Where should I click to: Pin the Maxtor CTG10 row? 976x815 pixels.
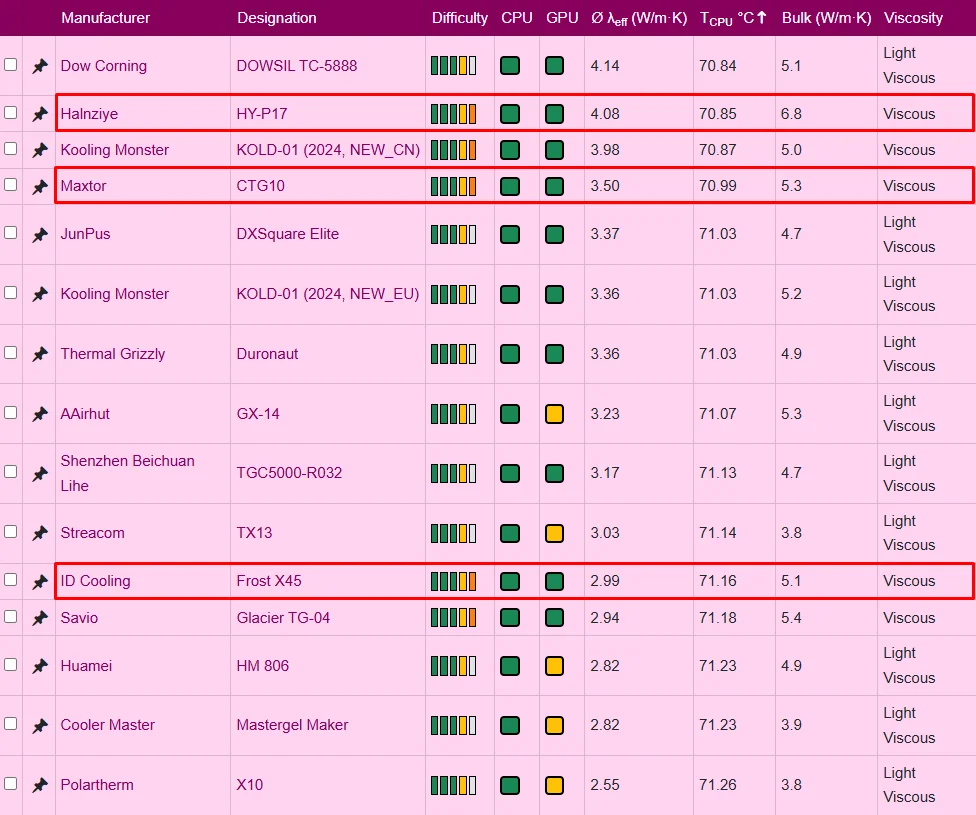click(x=40, y=186)
